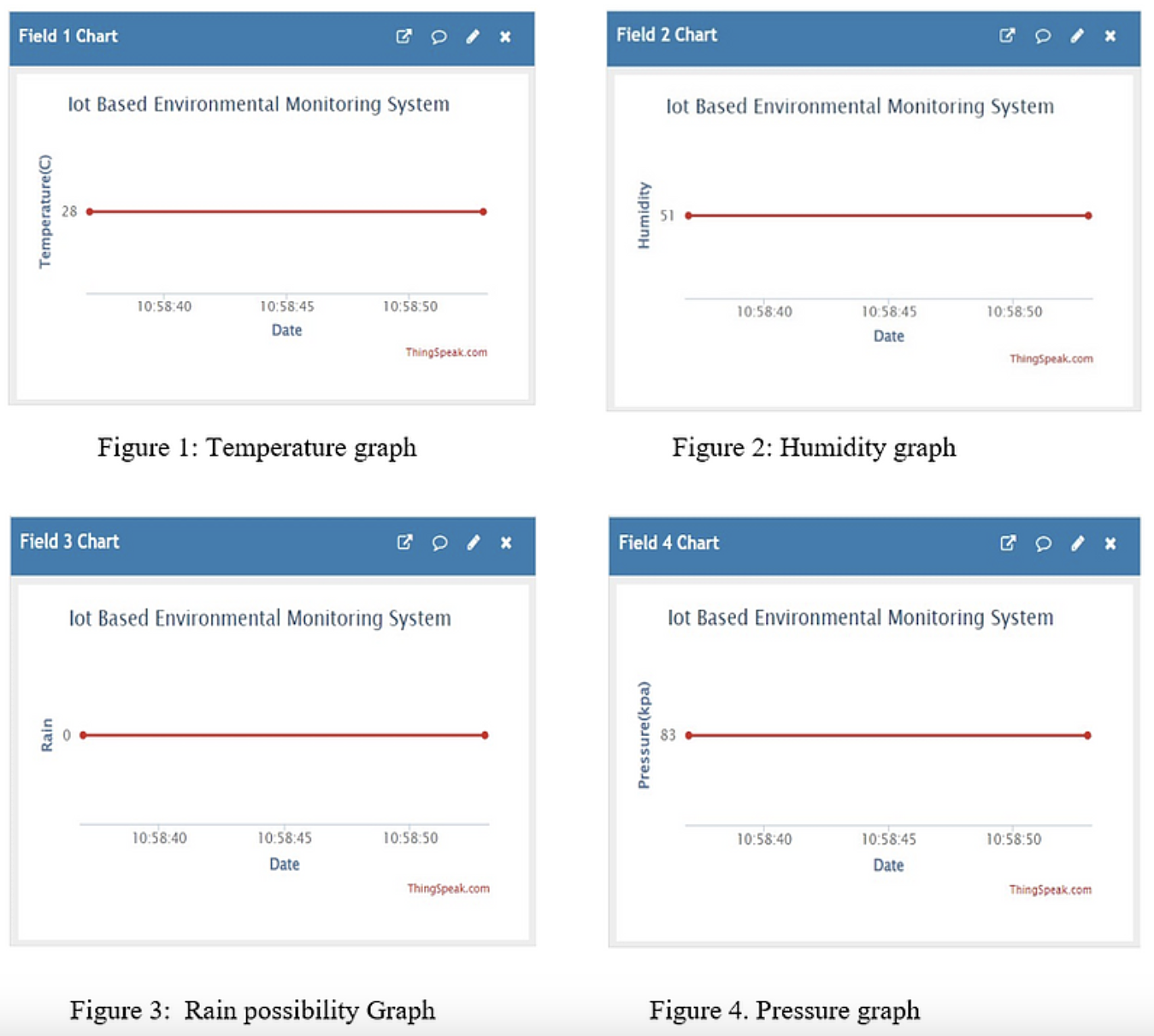Image resolution: width=1154 pixels, height=1036 pixels.
Task: Click comment icon on Field 2 Chart
Action: [x=1043, y=36]
